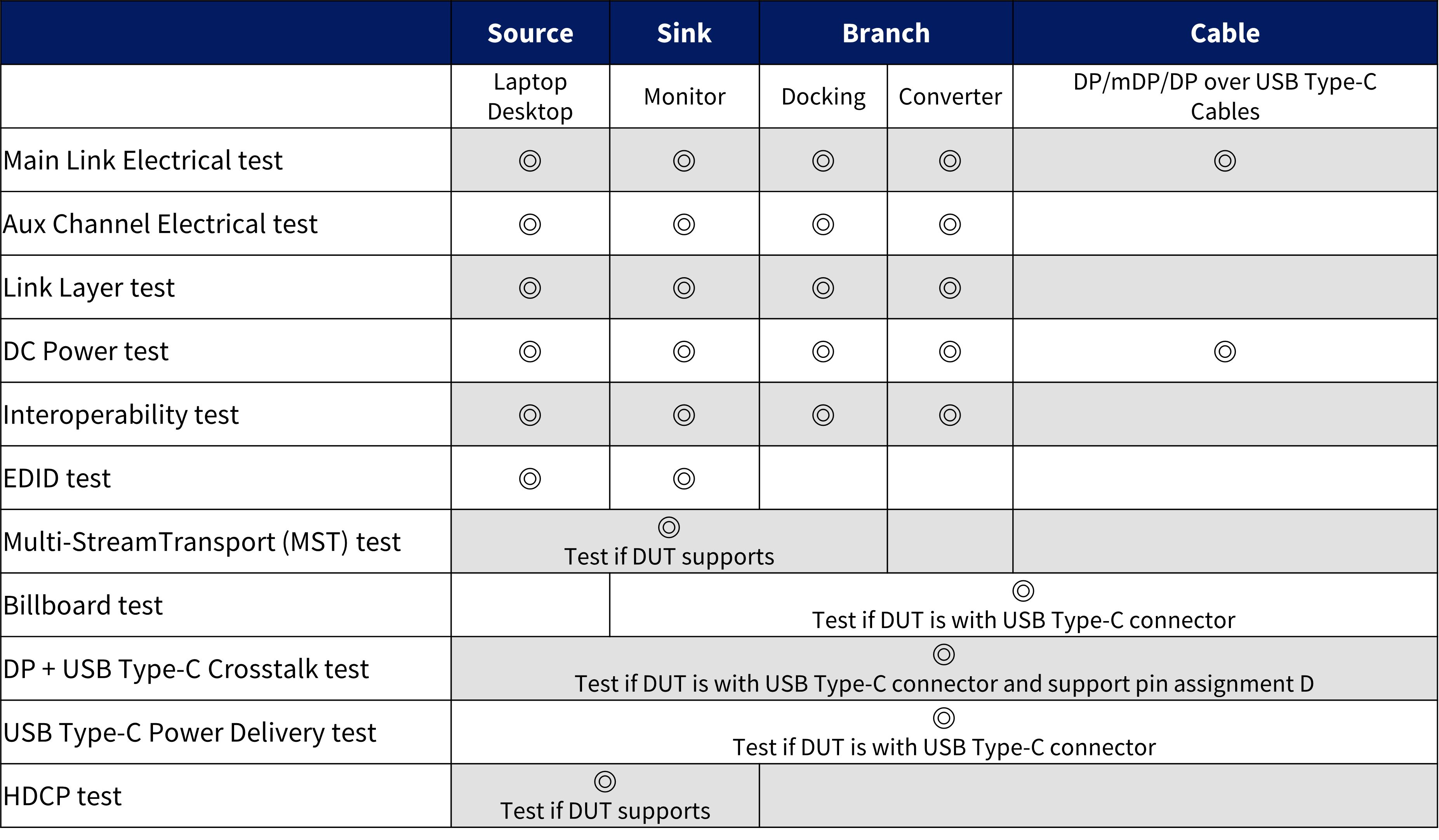
Task: Click the Main Link Electrical Source circle mark
Action: [530, 160]
